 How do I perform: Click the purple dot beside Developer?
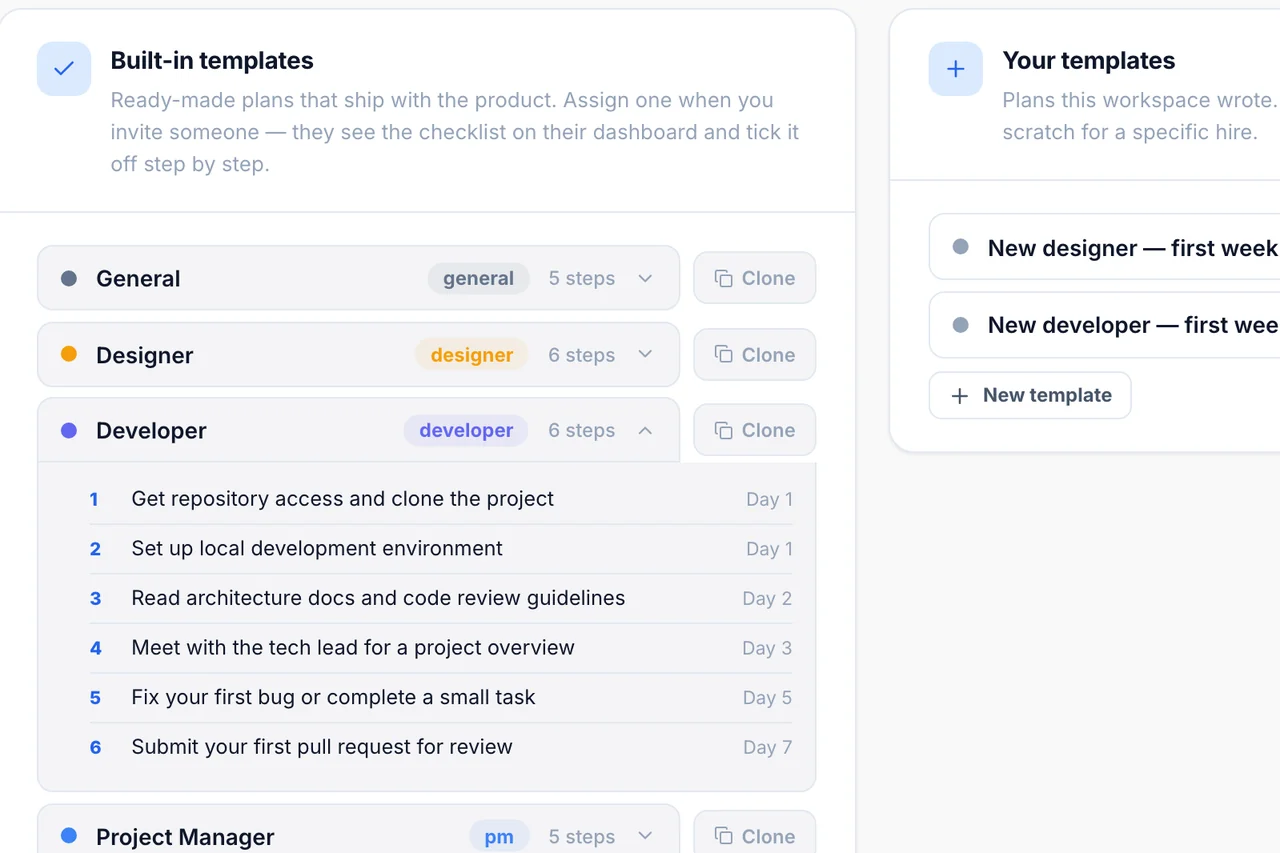[x=69, y=430]
